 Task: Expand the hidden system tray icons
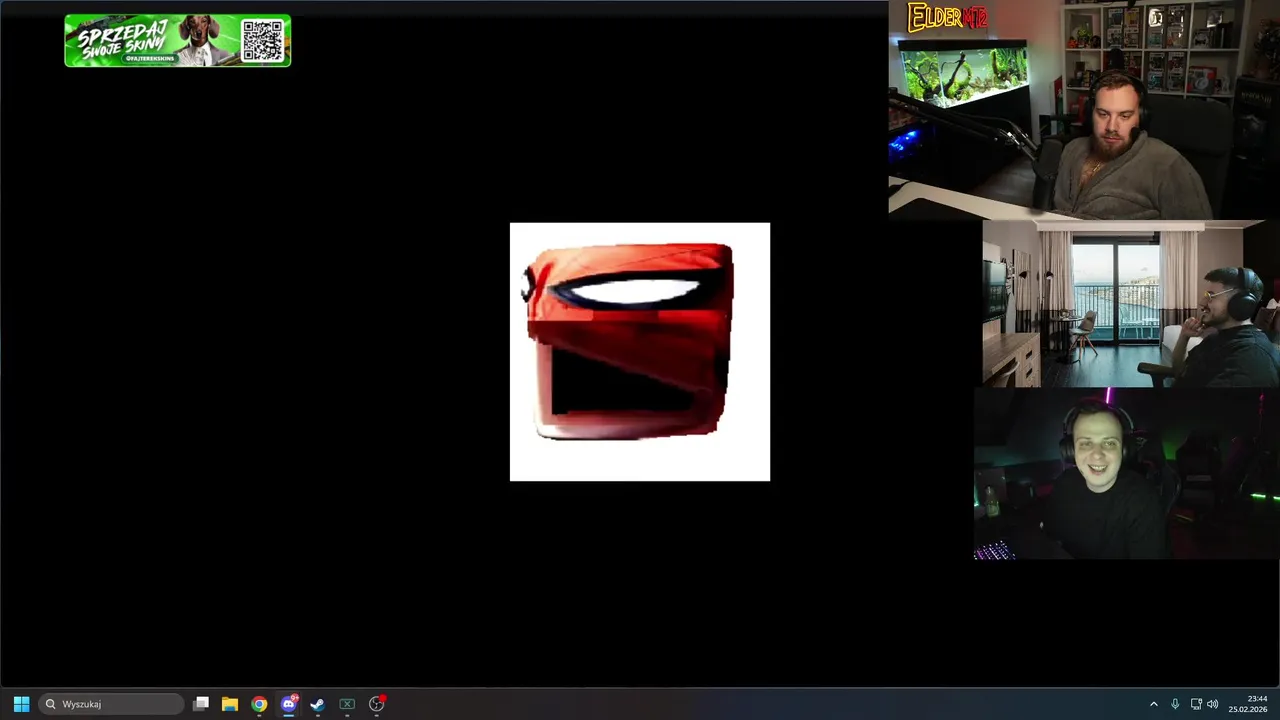[x=1153, y=704]
